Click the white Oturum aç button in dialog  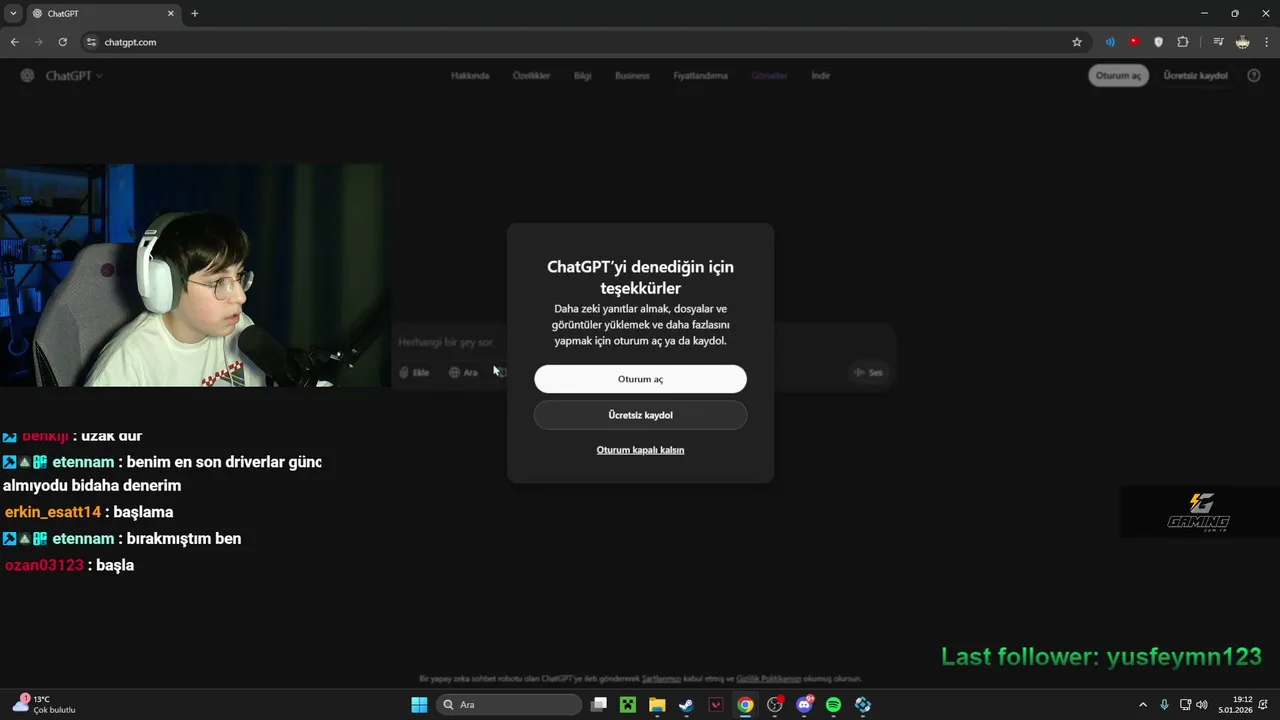click(x=640, y=379)
